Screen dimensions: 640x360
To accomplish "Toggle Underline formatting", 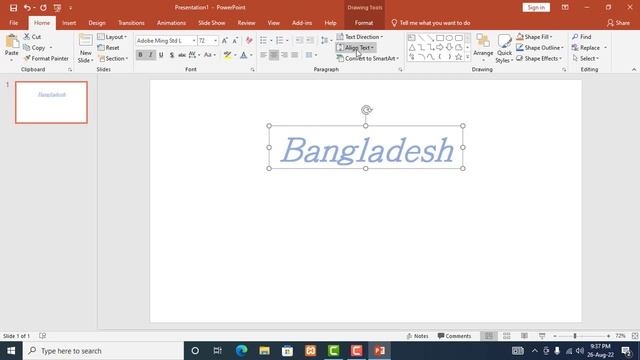I will click(161, 55).
